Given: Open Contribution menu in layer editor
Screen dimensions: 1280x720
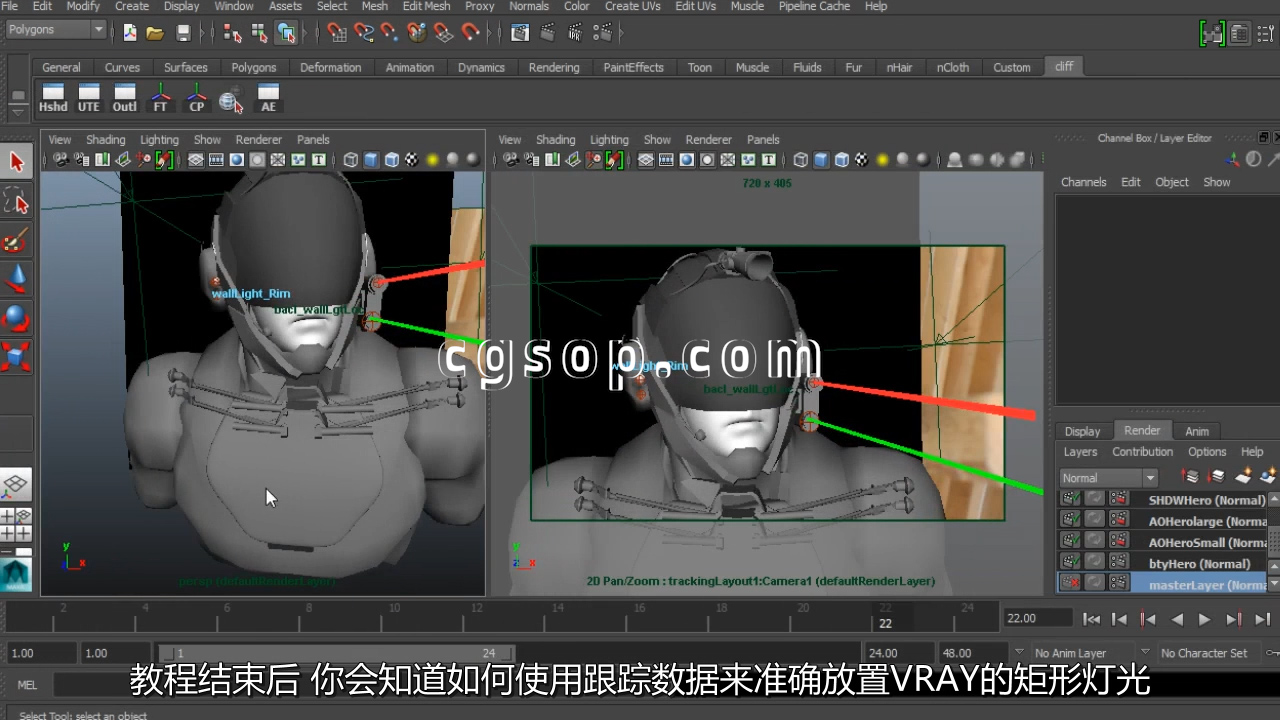Looking at the screenshot, I should 1143,452.
